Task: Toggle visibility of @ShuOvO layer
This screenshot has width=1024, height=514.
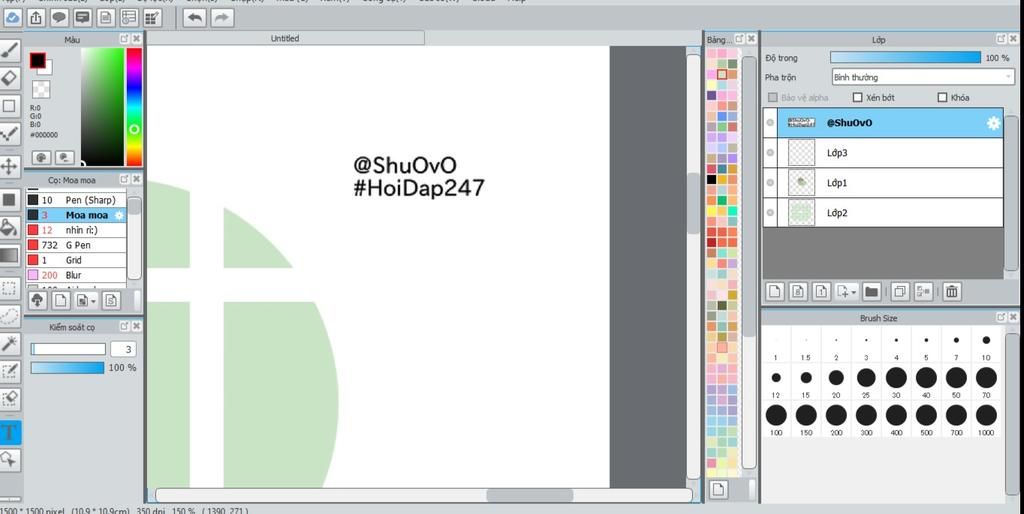Action: click(770, 123)
